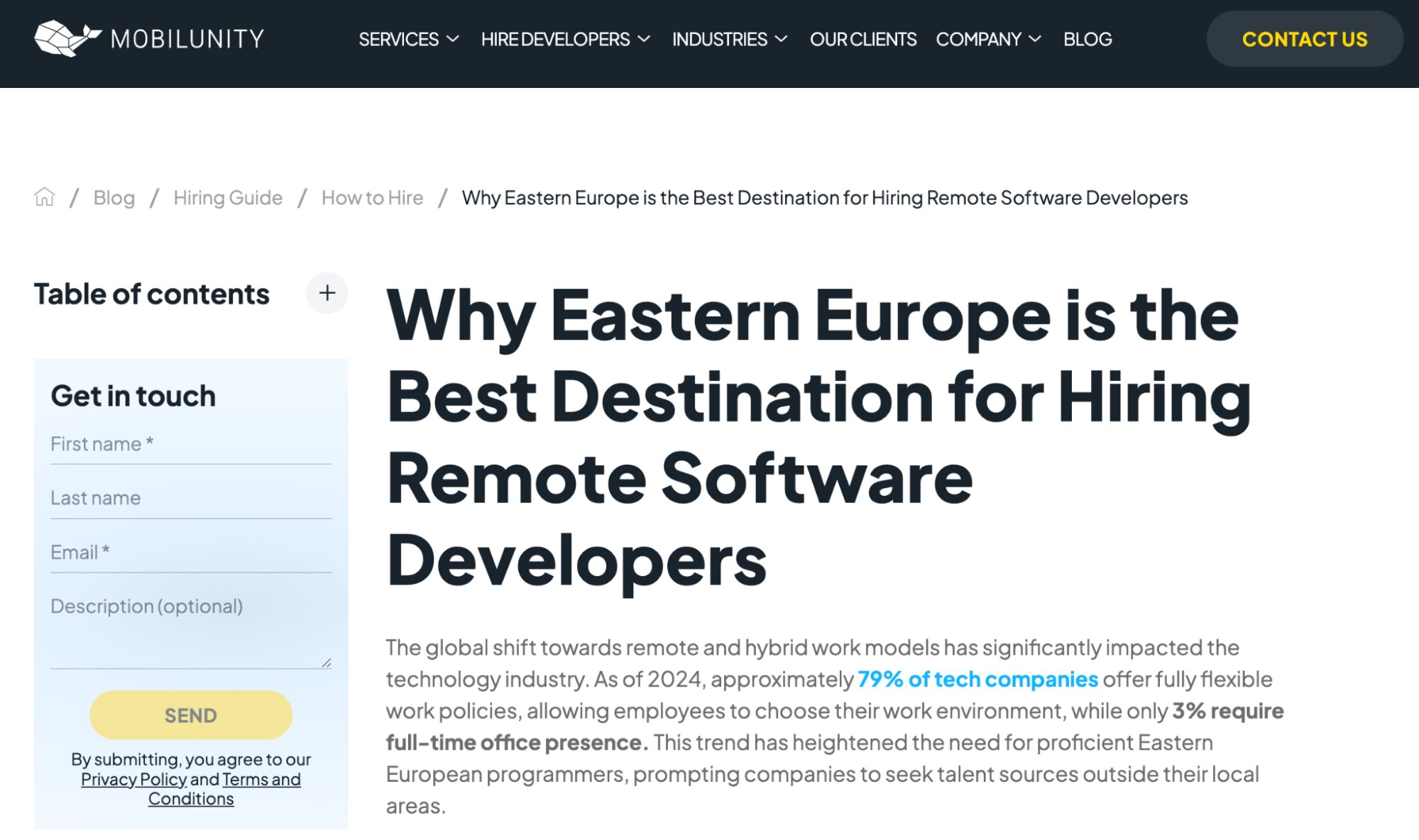Go to Our Clients page

[862, 39]
